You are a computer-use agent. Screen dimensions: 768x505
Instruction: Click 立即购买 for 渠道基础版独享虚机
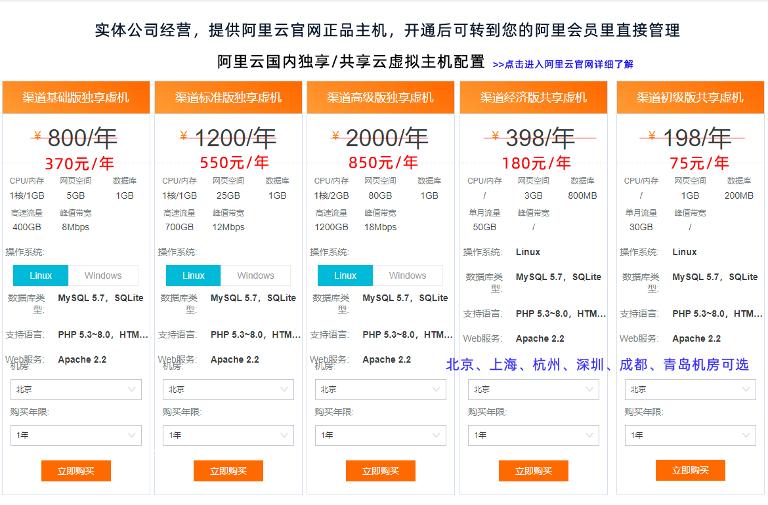pyautogui.click(x=76, y=471)
